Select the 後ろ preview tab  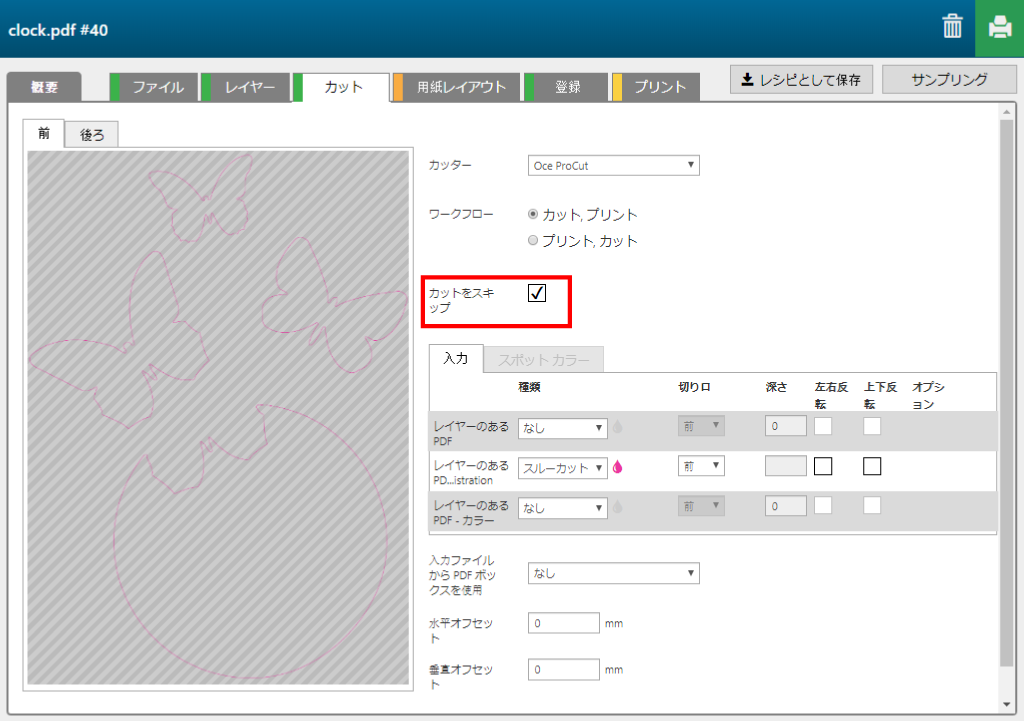(x=91, y=135)
